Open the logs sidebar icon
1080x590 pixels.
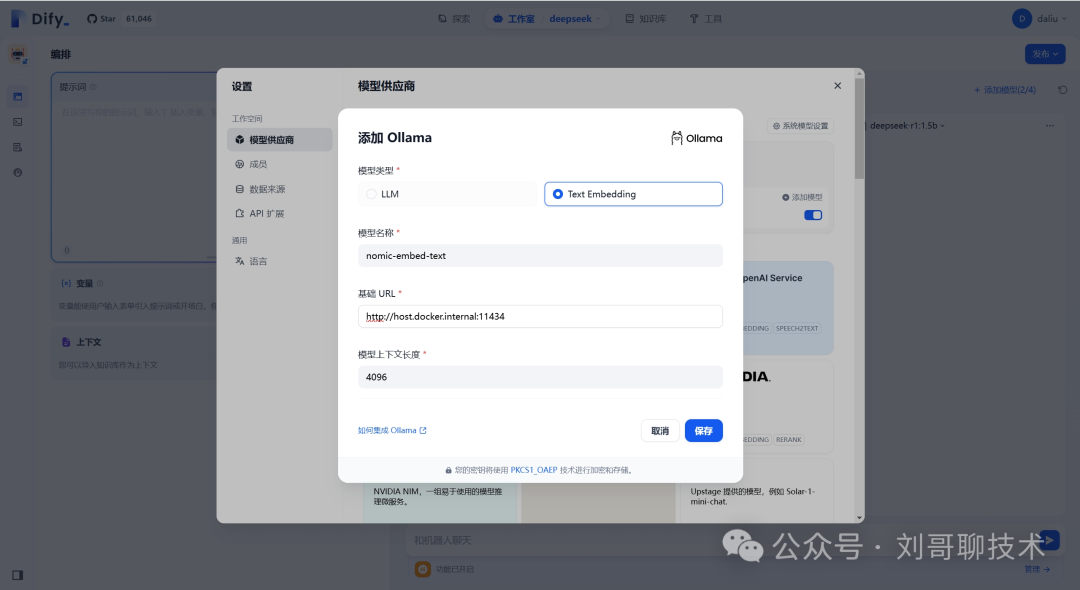18,147
